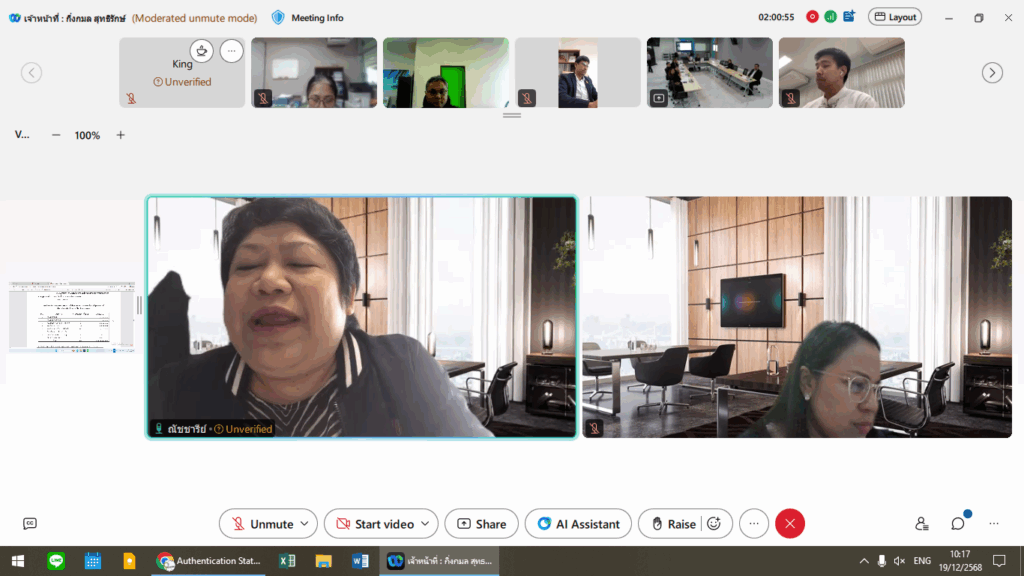Click the Share button
Viewport: 1024px width, 576px height.
pos(481,523)
